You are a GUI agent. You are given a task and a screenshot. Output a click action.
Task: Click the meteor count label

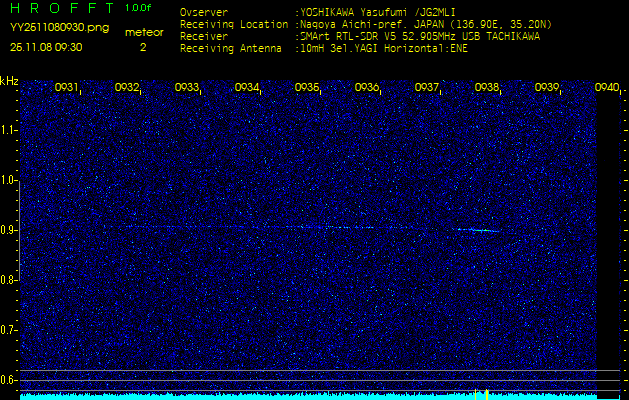(x=143, y=32)
